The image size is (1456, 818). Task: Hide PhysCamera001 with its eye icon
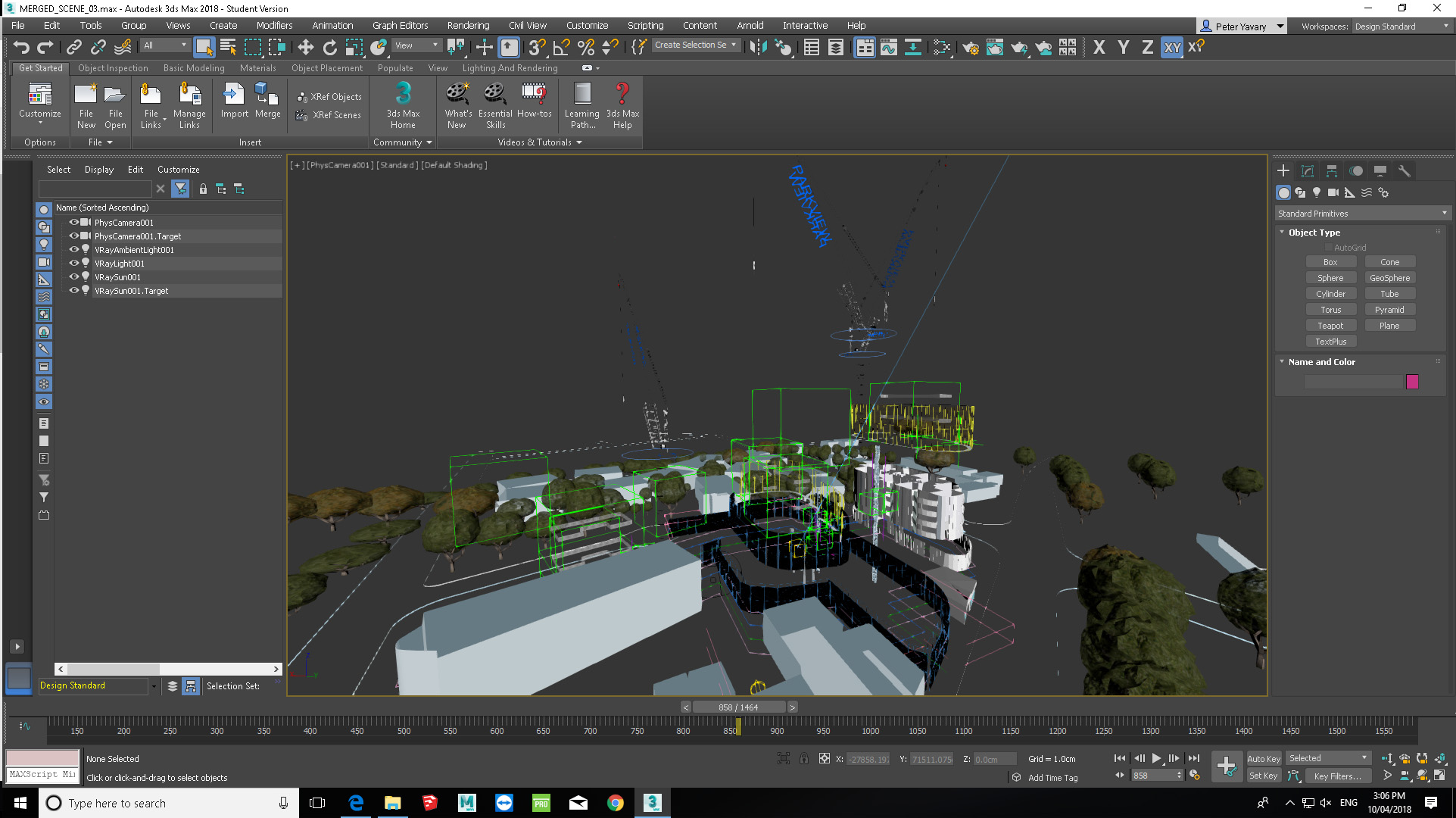74,223
